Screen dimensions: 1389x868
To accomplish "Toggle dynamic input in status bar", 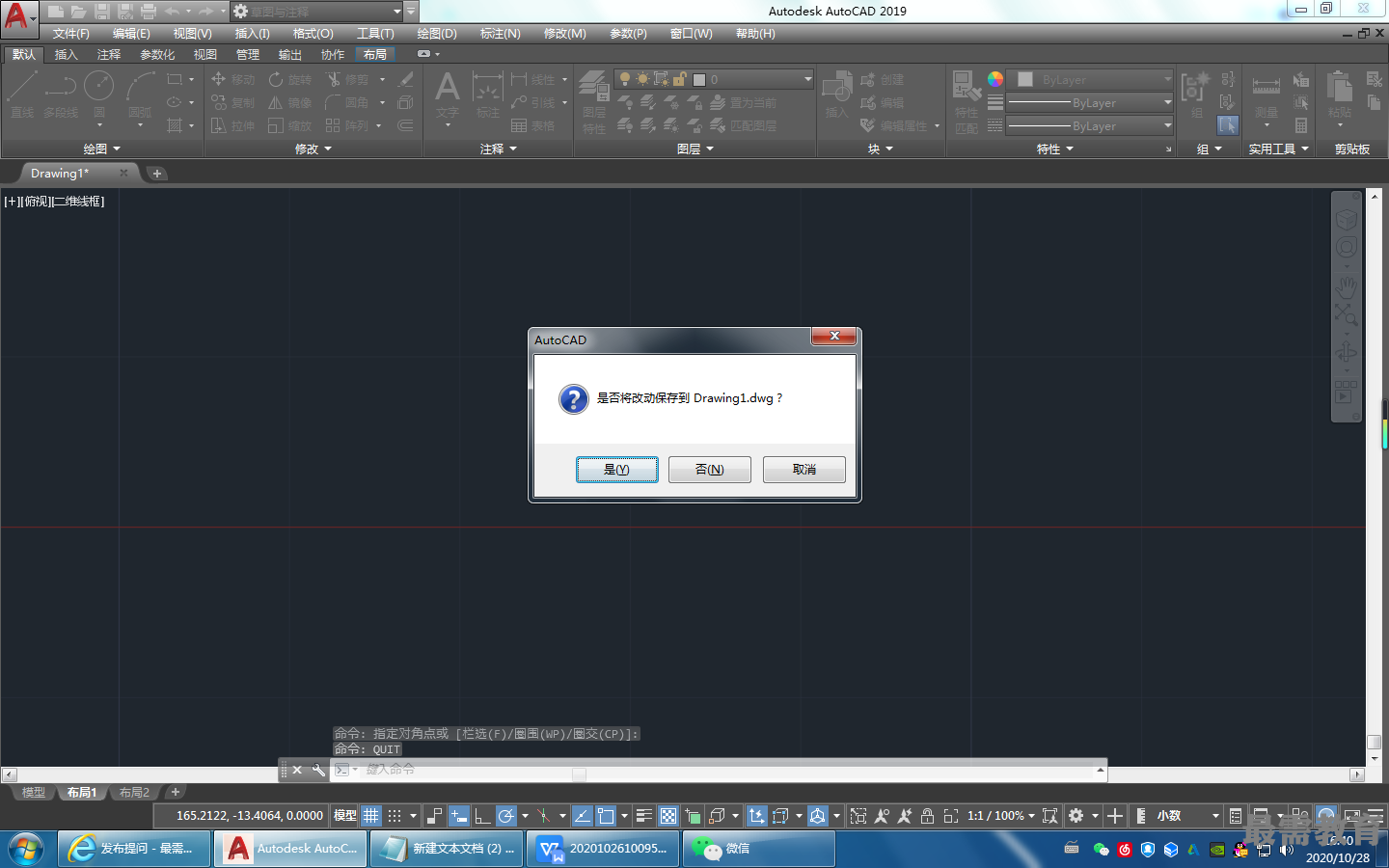I will 459,816.
